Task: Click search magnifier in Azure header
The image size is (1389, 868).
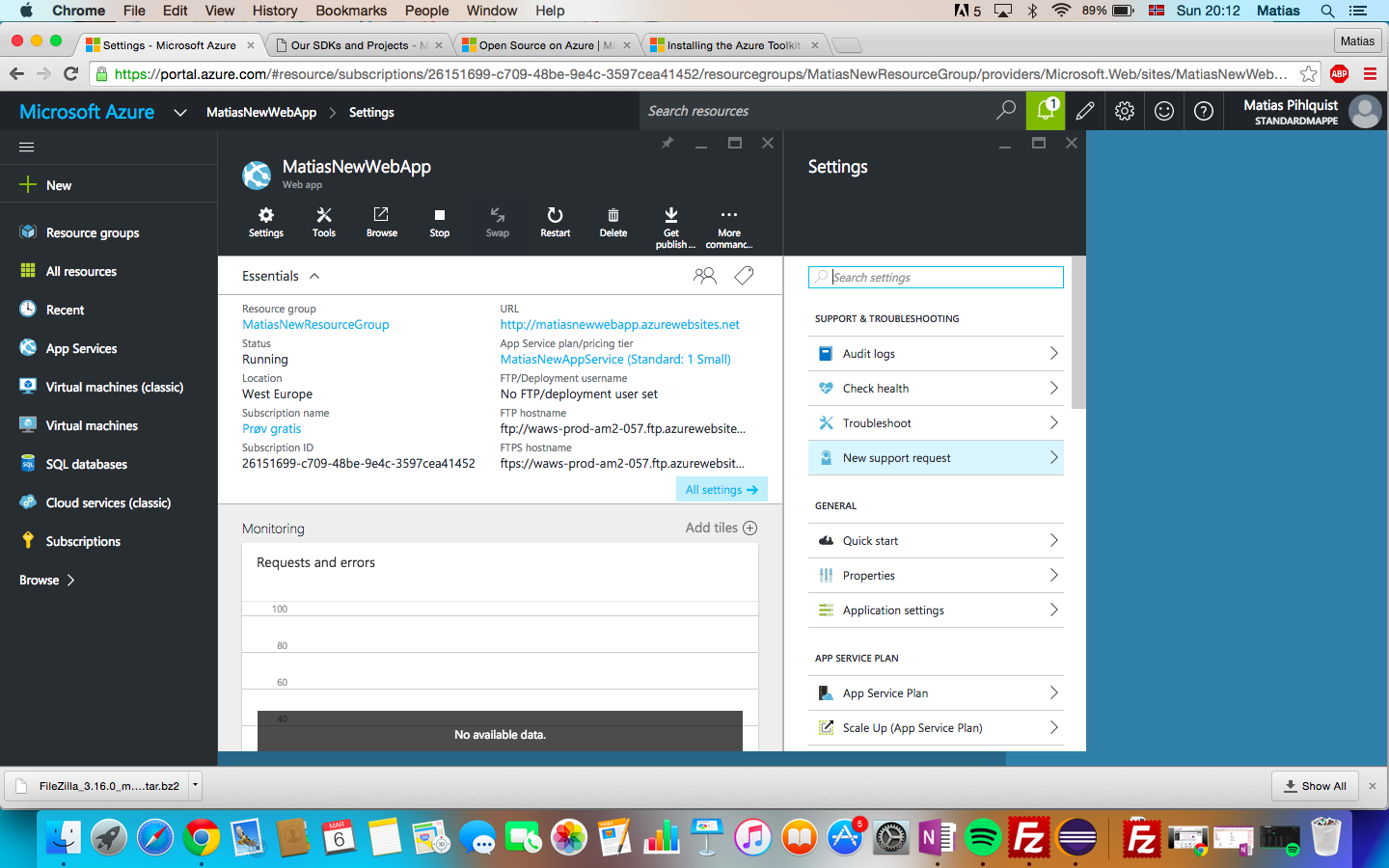Action: click(1006, 110)
